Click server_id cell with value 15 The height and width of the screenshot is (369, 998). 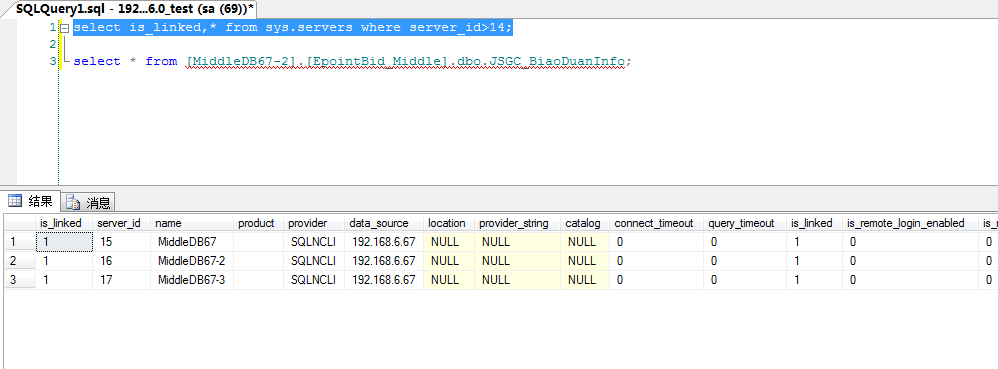[121, 242]
